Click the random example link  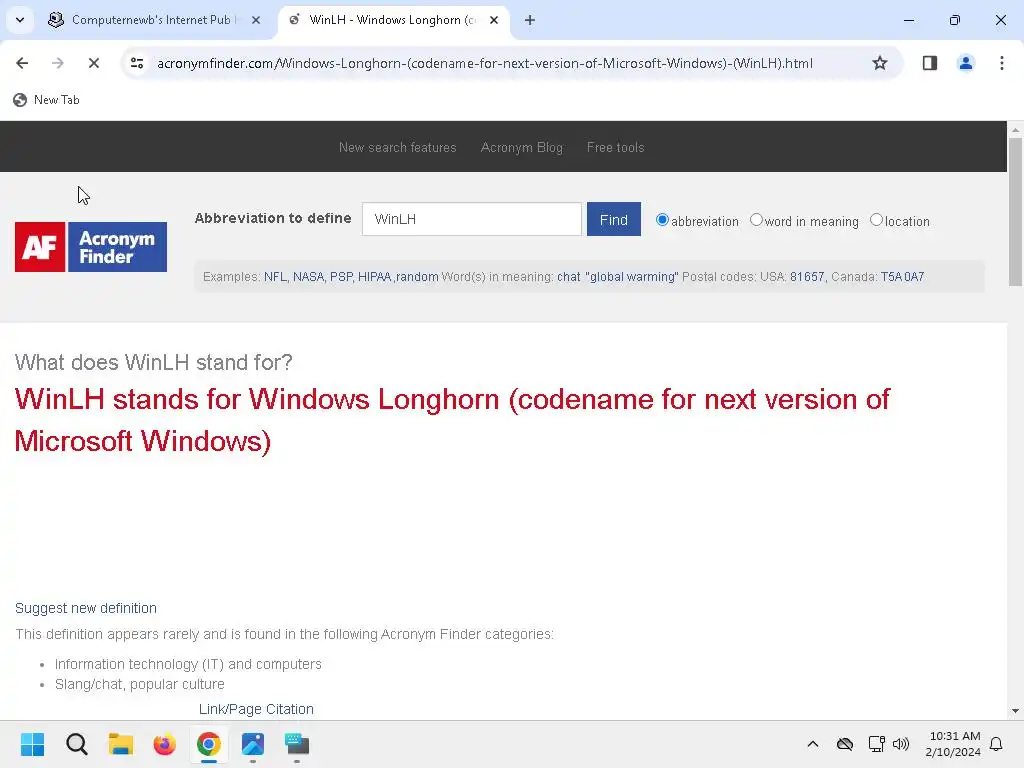click(417, 277)
